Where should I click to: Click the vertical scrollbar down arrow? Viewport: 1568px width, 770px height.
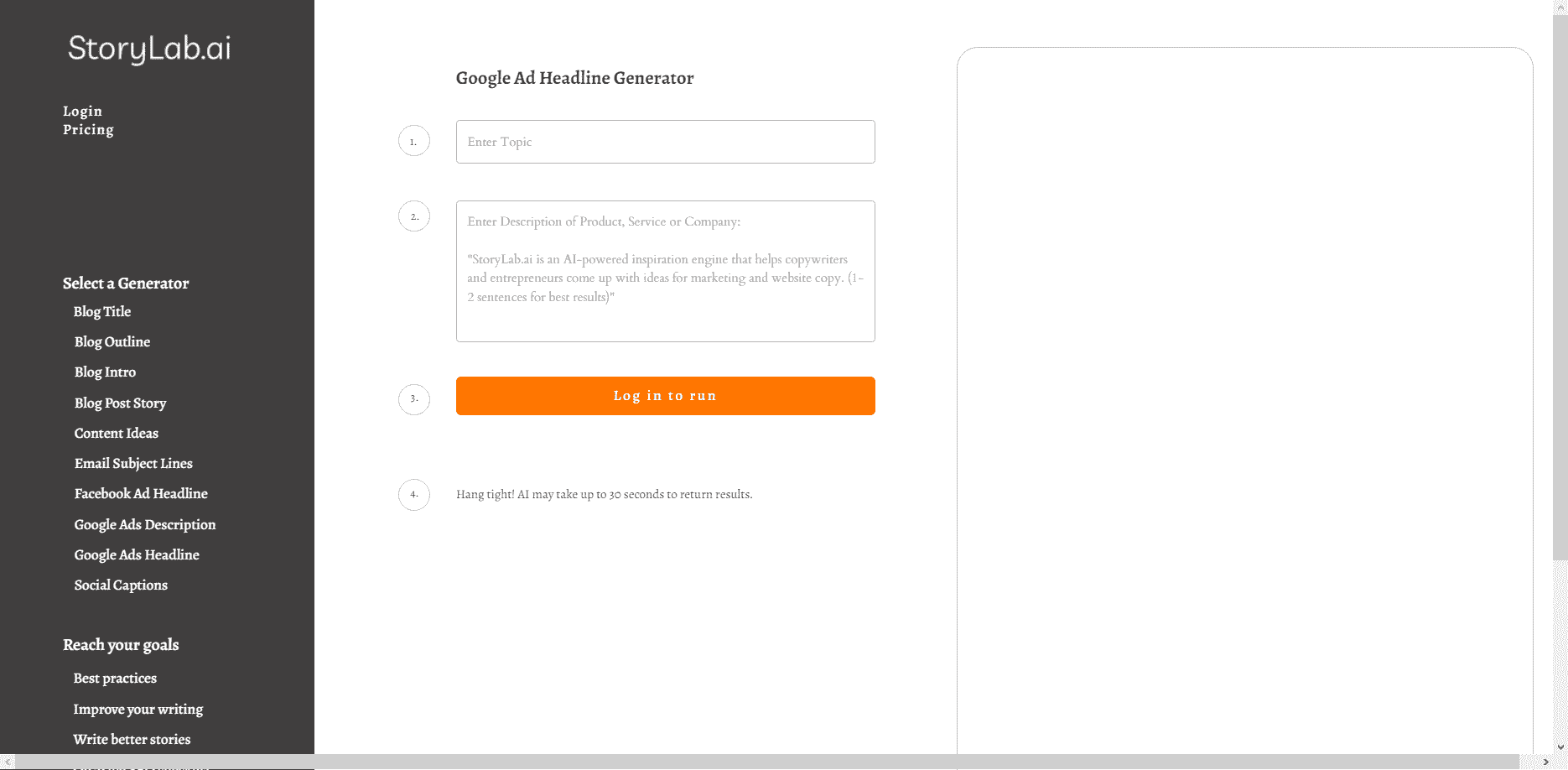click(x=1560, y=747)
